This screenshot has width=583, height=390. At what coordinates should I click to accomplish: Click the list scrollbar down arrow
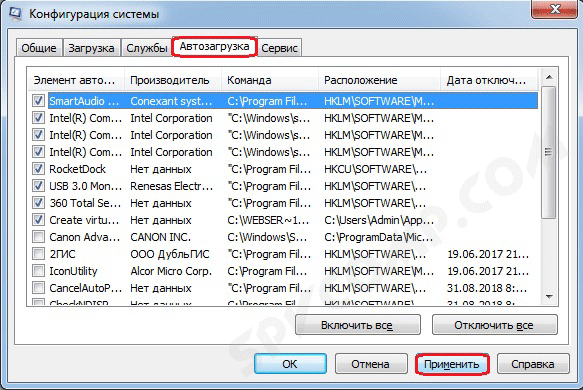pos(549,297)
